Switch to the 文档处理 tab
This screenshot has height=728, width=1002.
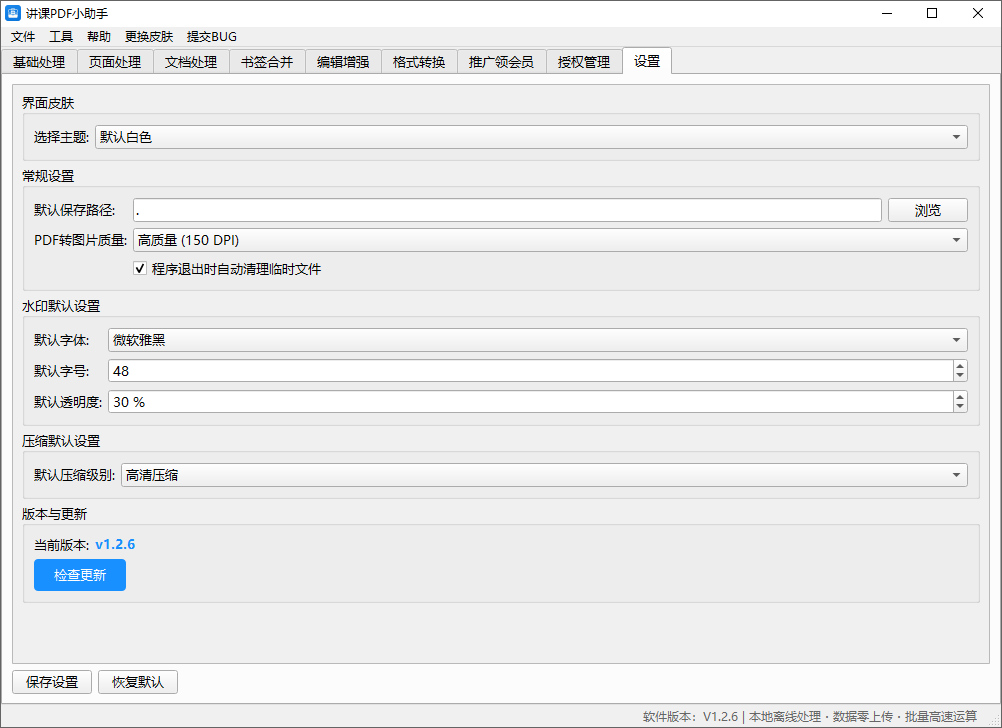coord(191,62)
